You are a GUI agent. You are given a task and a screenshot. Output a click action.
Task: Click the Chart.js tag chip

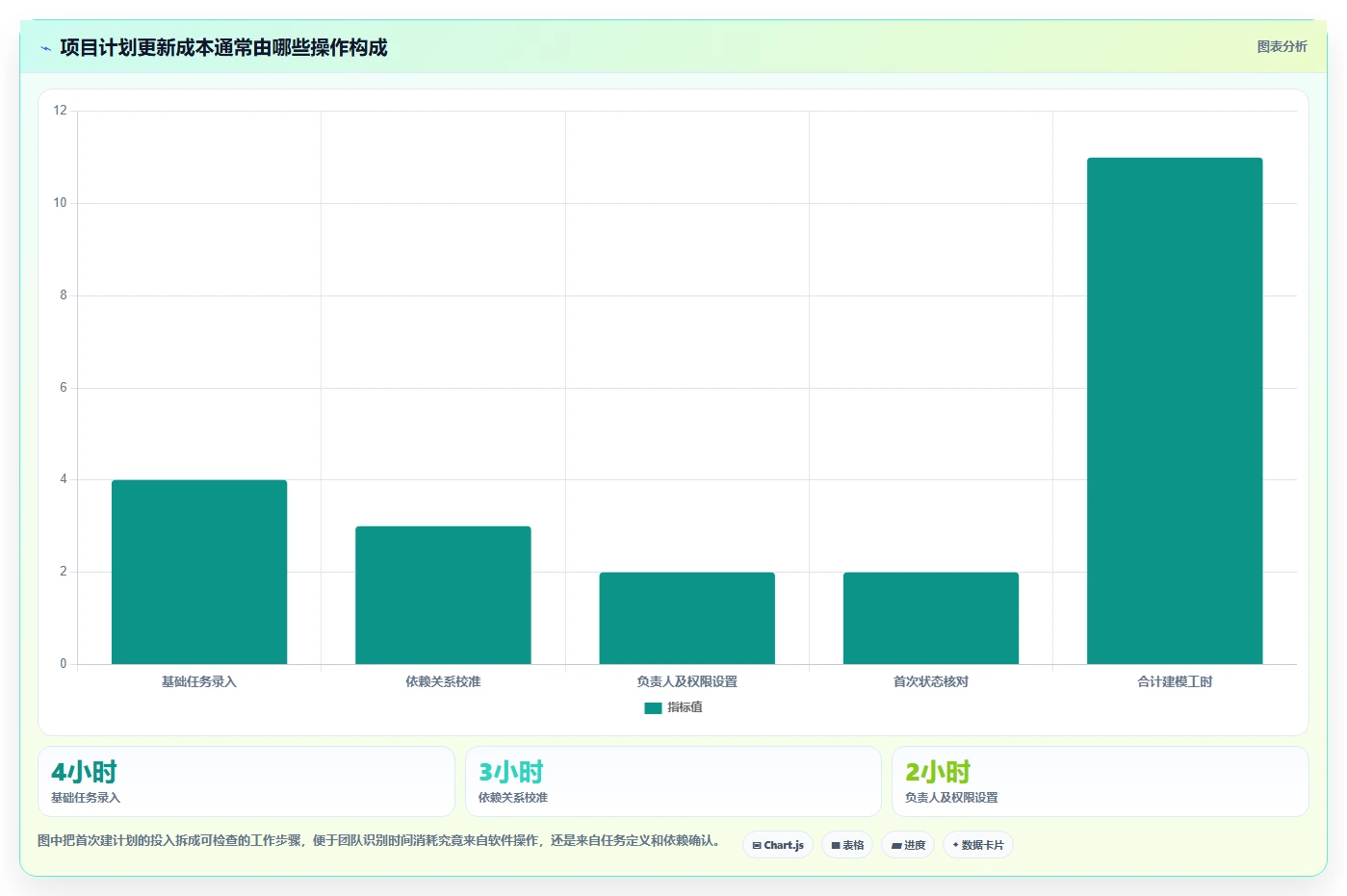pos(778,845)
